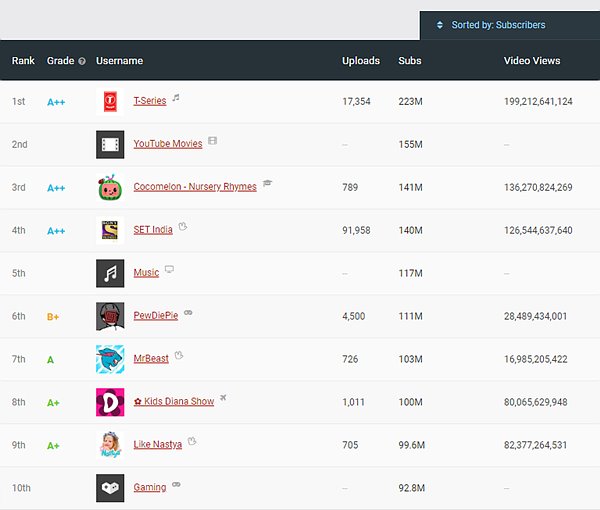Screen dimensions: 600x510
Task: Click the category icon next to SET India
Action: 183,226
